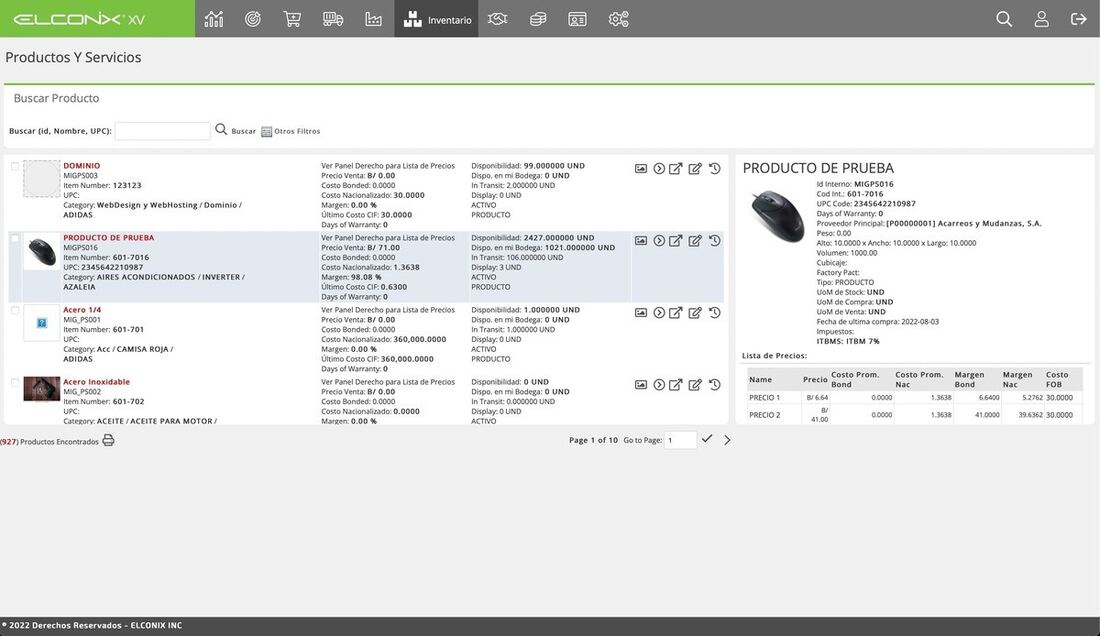Click the 'Page 1 of 10' indicator
Image resolution: width=1100 pixels, height=636 pixels.
593,440
